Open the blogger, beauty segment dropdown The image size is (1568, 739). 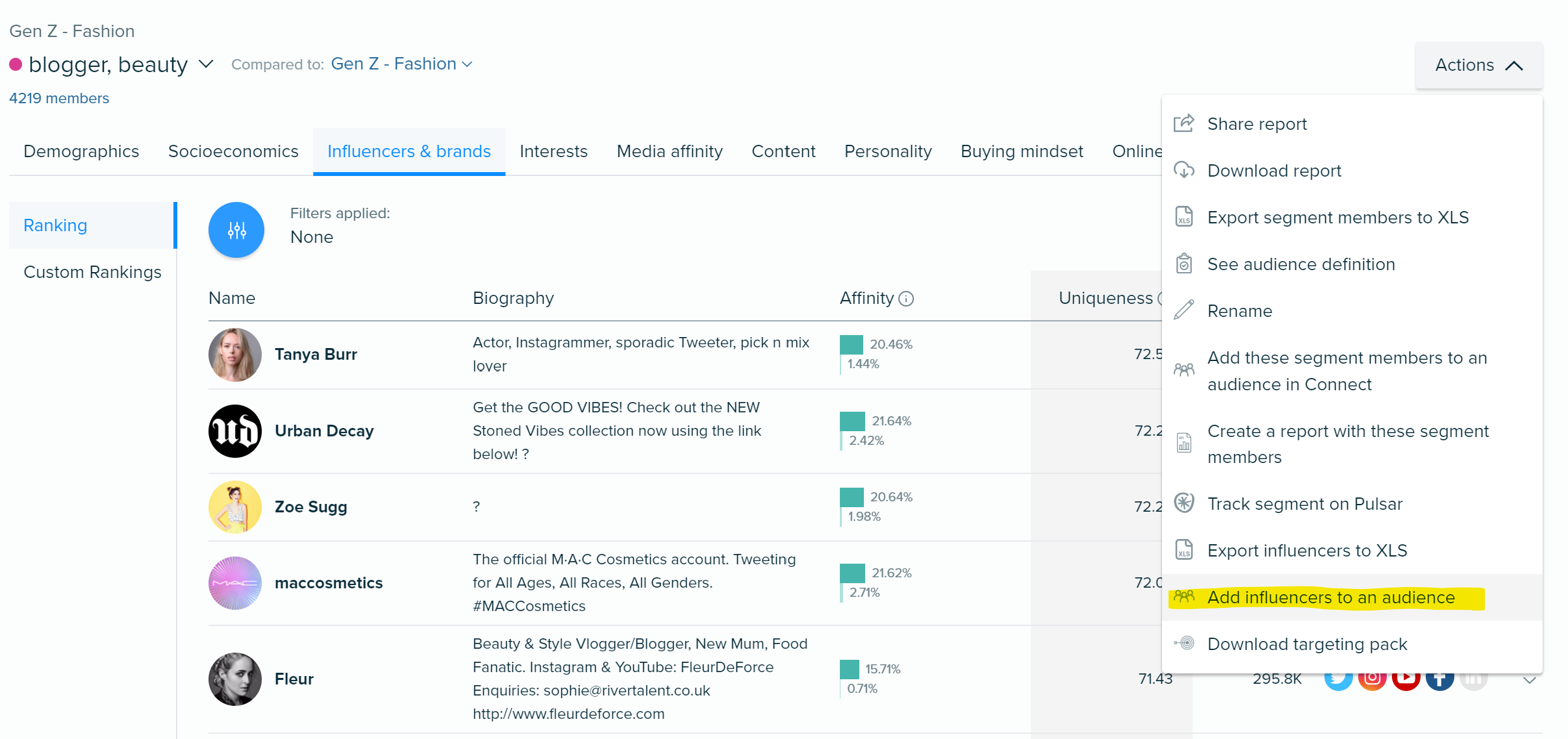coord(206,64)
